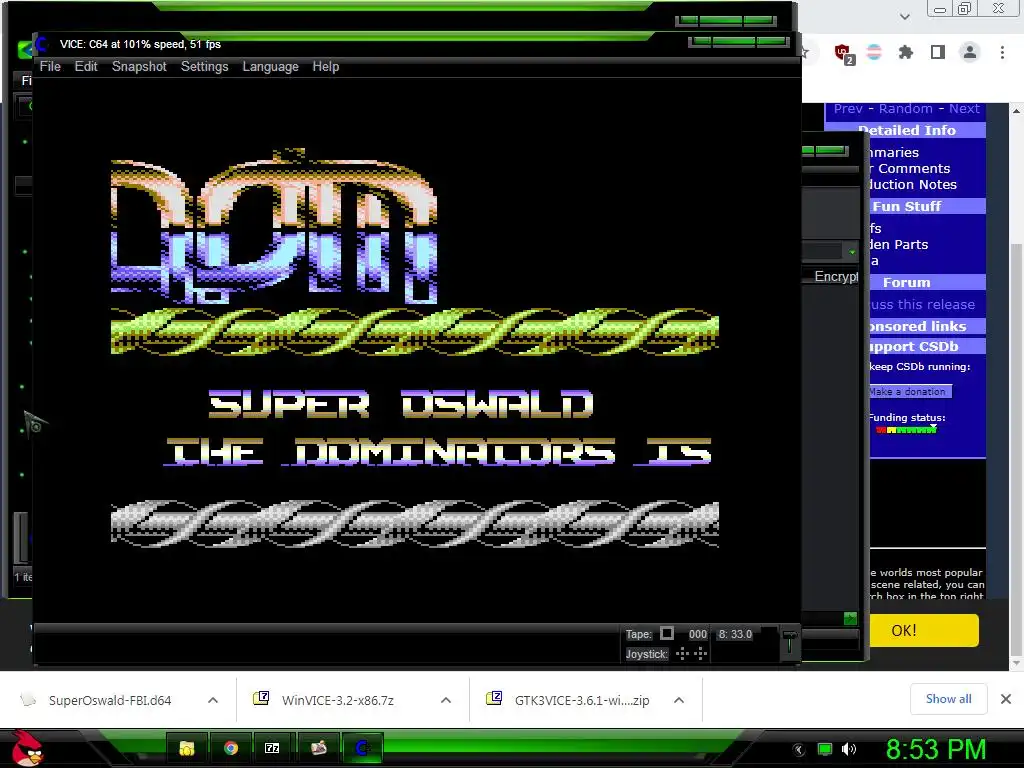1024x768 pixels.
Task: Click the yellow OK! button
Action: [x=923, y=631]
